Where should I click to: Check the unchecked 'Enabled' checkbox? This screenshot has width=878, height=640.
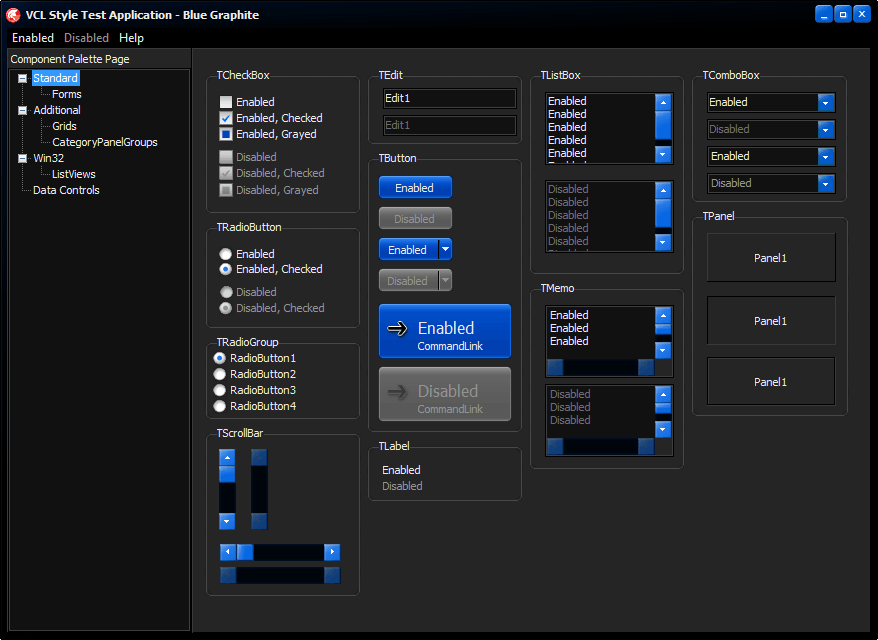[226, 102]
